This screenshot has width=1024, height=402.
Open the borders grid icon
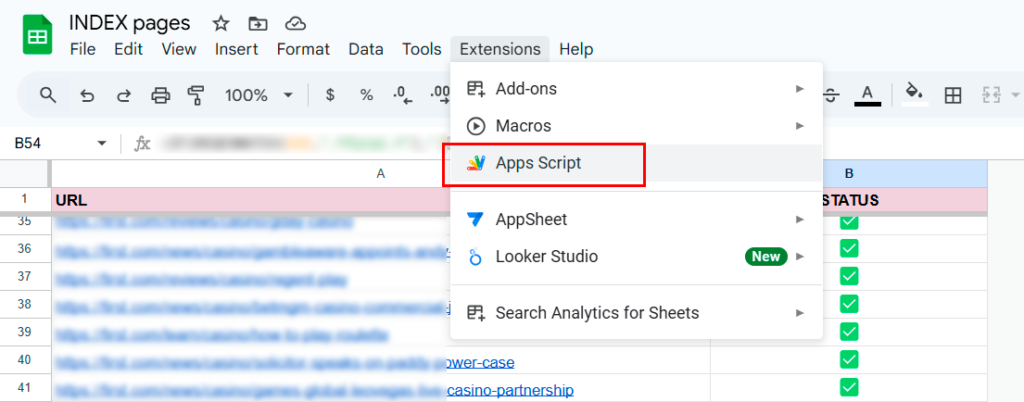(953, 95)
